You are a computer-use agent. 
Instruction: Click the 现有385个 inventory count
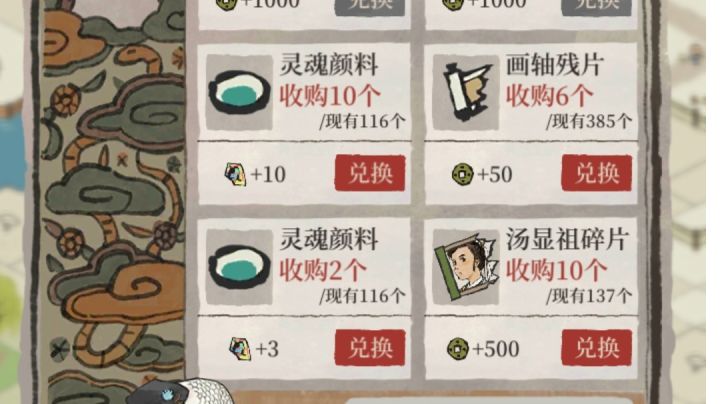[589, 122]
